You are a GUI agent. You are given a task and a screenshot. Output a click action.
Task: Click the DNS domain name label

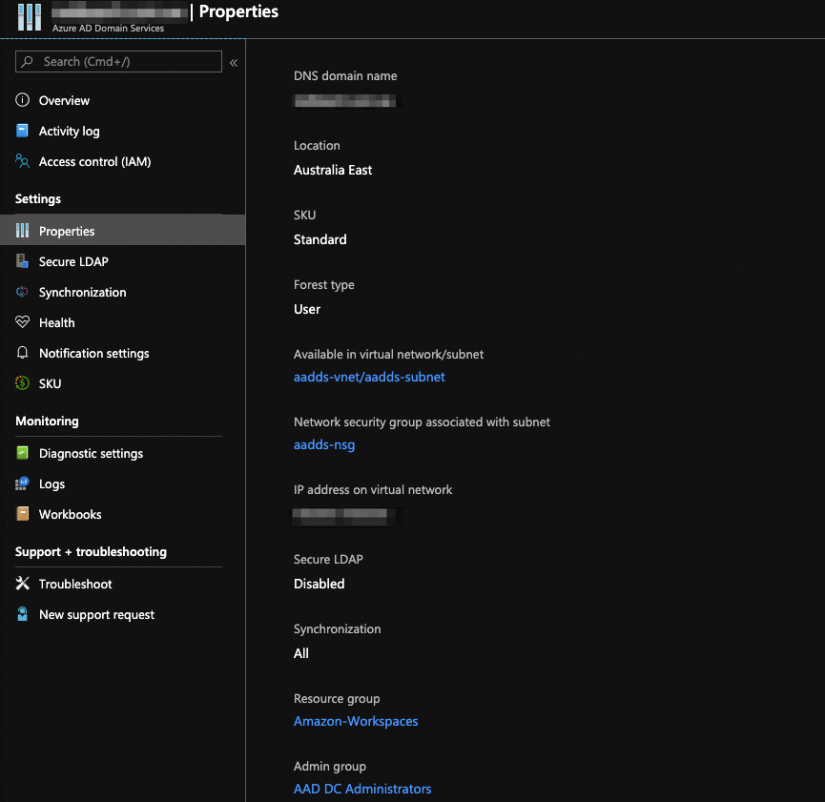point(345,76)
